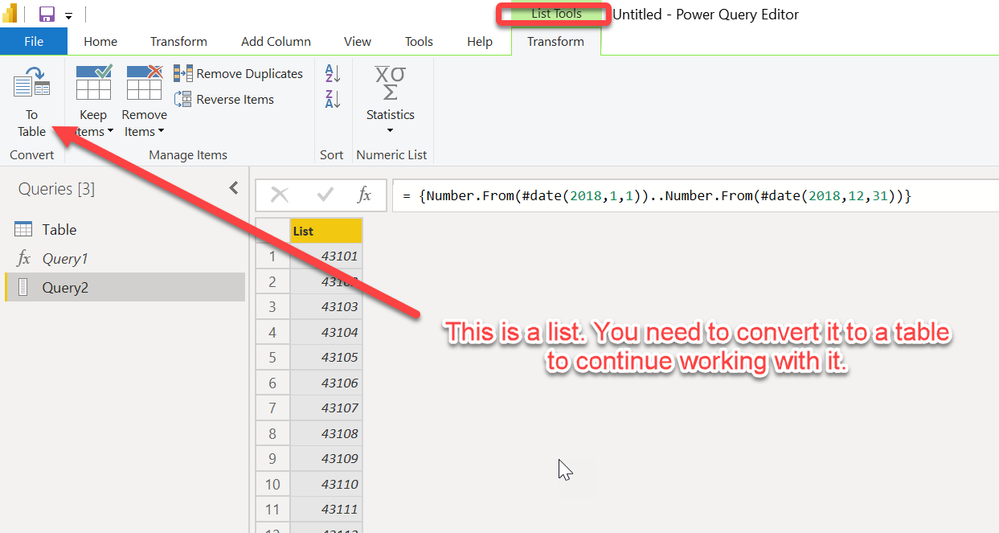Open the Quick Access Toolbar customize arrow
Viewport: 999px width, 533px height.
point(69,15)
